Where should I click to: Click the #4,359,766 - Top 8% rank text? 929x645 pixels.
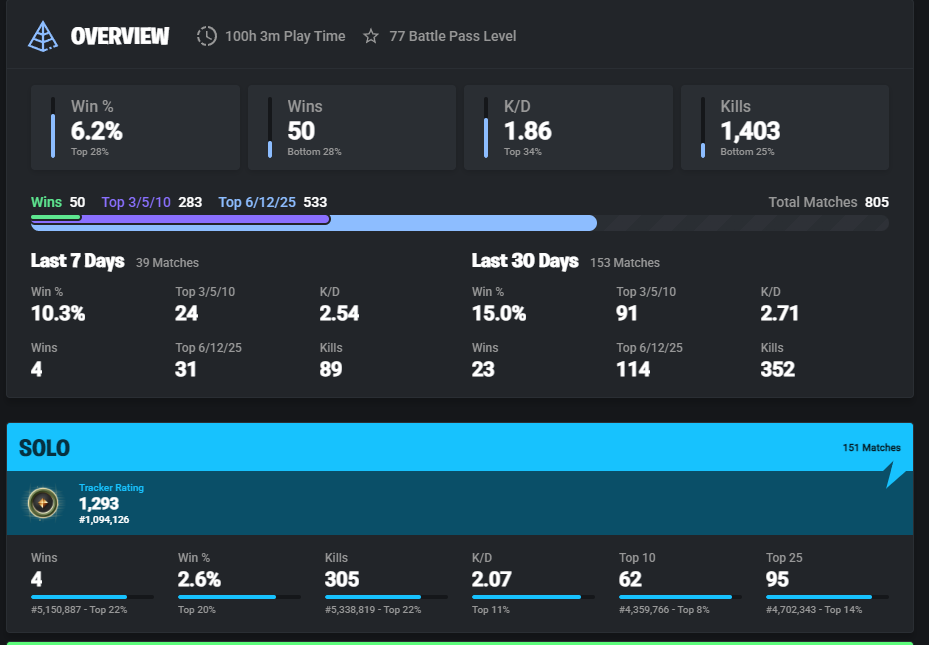coord(664,609)
